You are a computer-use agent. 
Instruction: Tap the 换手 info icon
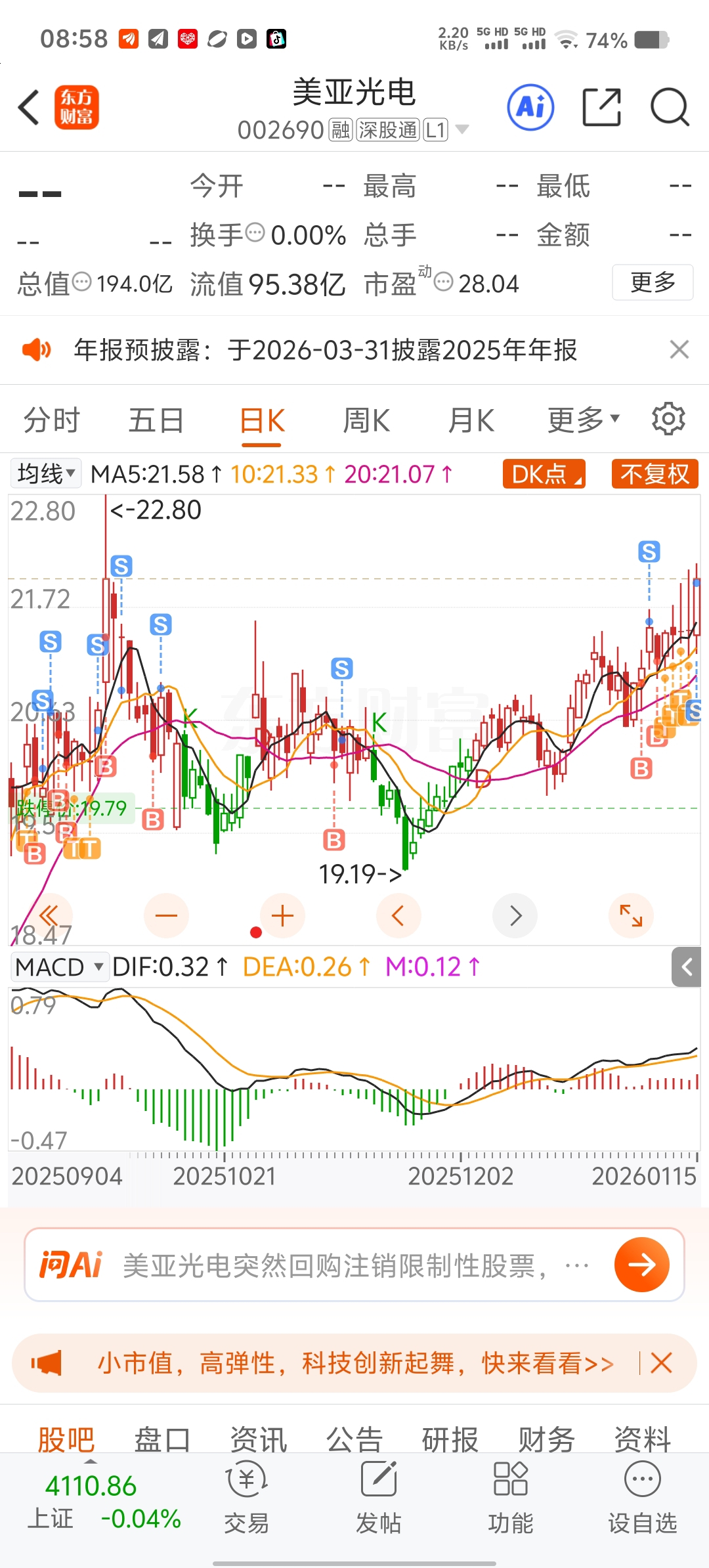255,232
